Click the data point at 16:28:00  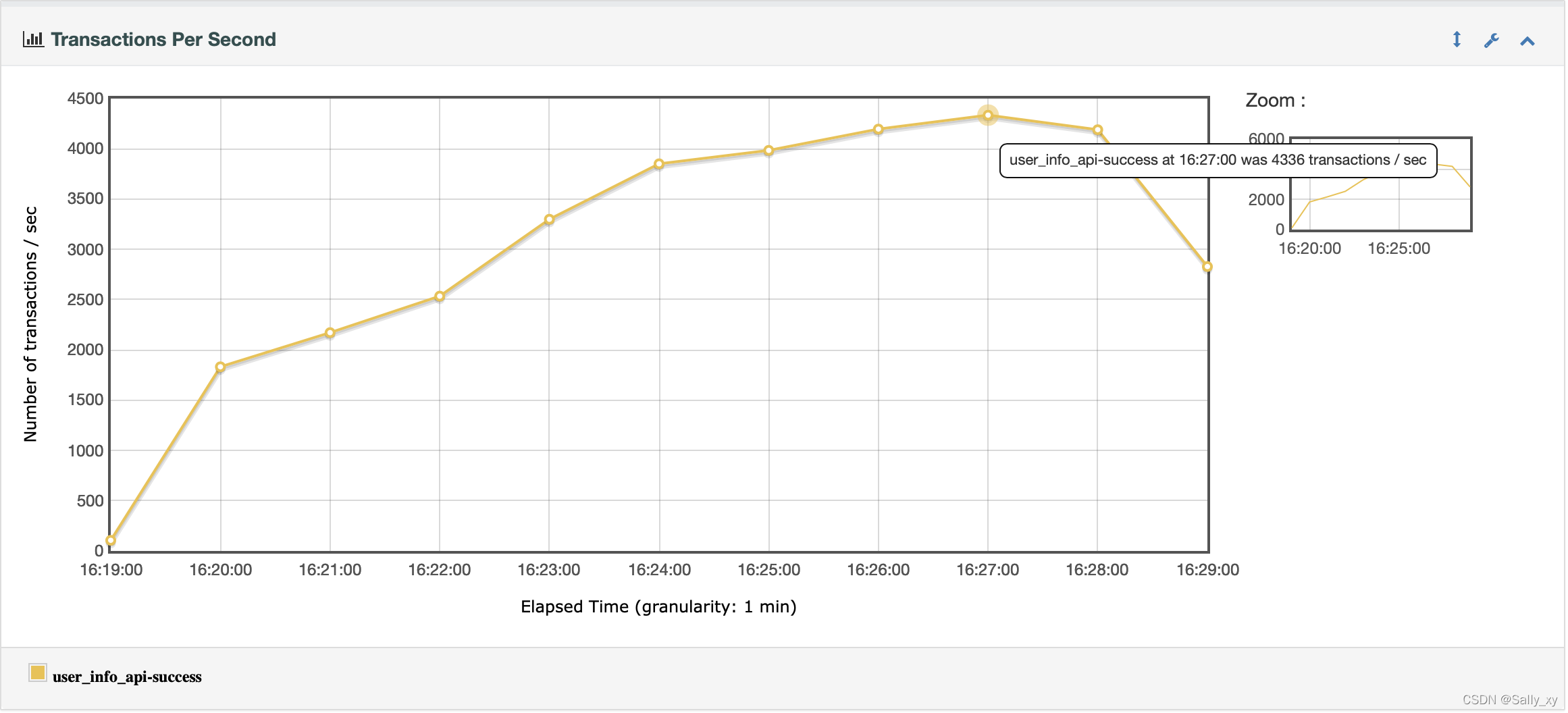tap(1098, 130)
